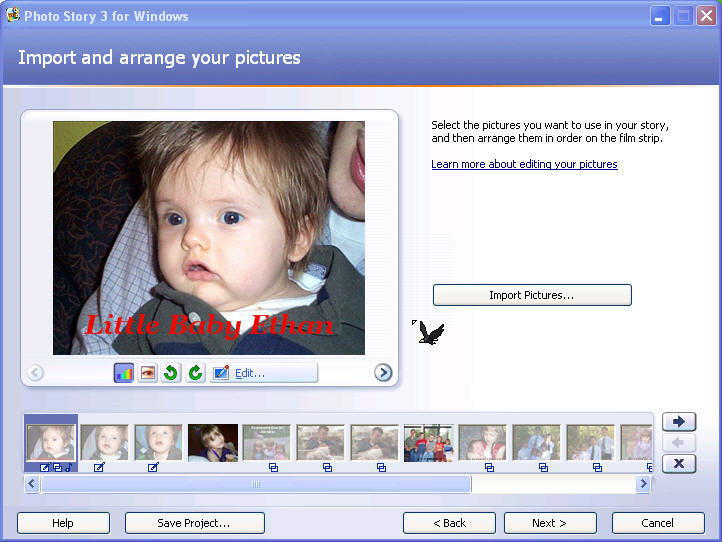The image size is (722, 542).
Task: Select the seventh thumbnail in film strip
Action: 374,443
